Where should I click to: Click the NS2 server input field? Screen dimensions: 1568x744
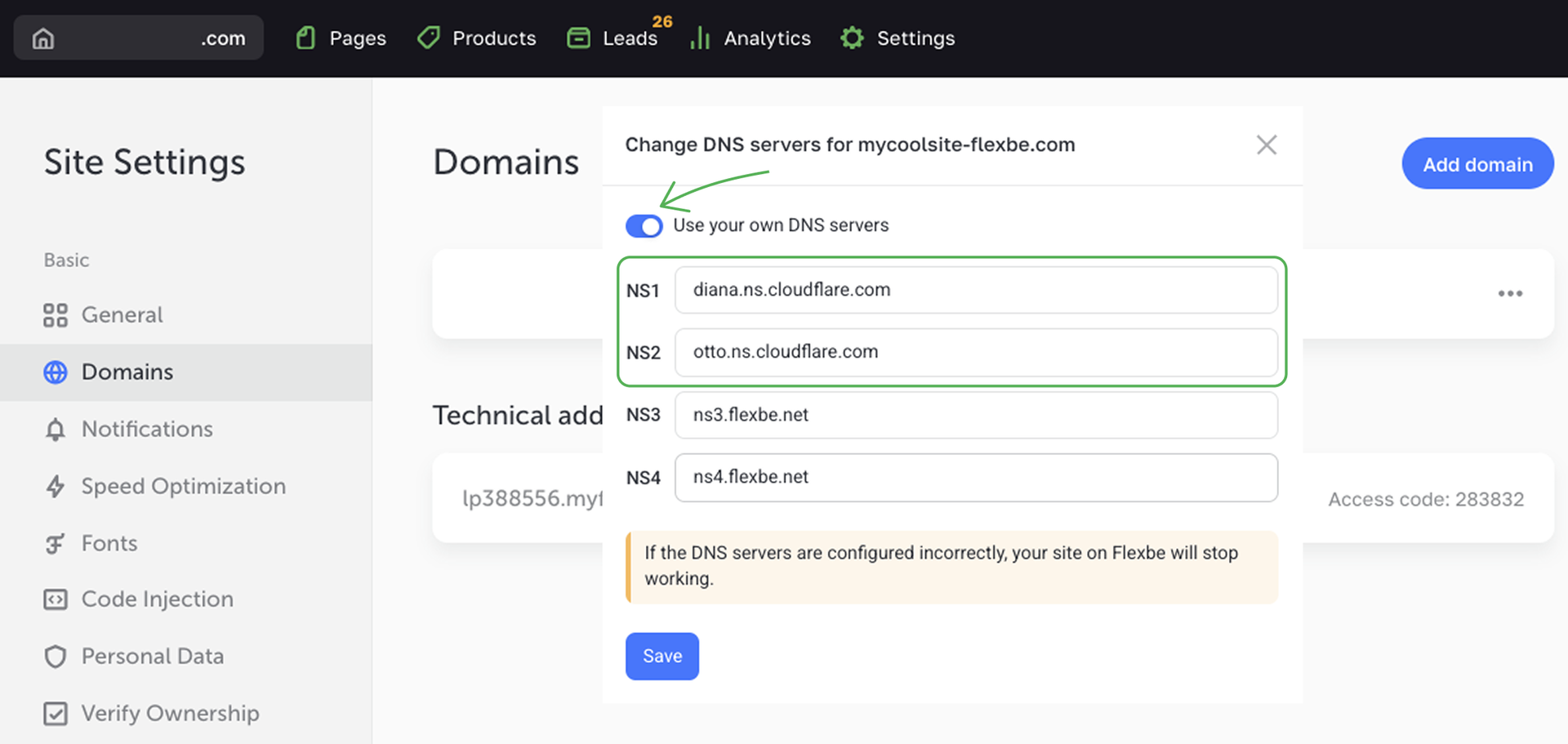[x=975, y=352]
